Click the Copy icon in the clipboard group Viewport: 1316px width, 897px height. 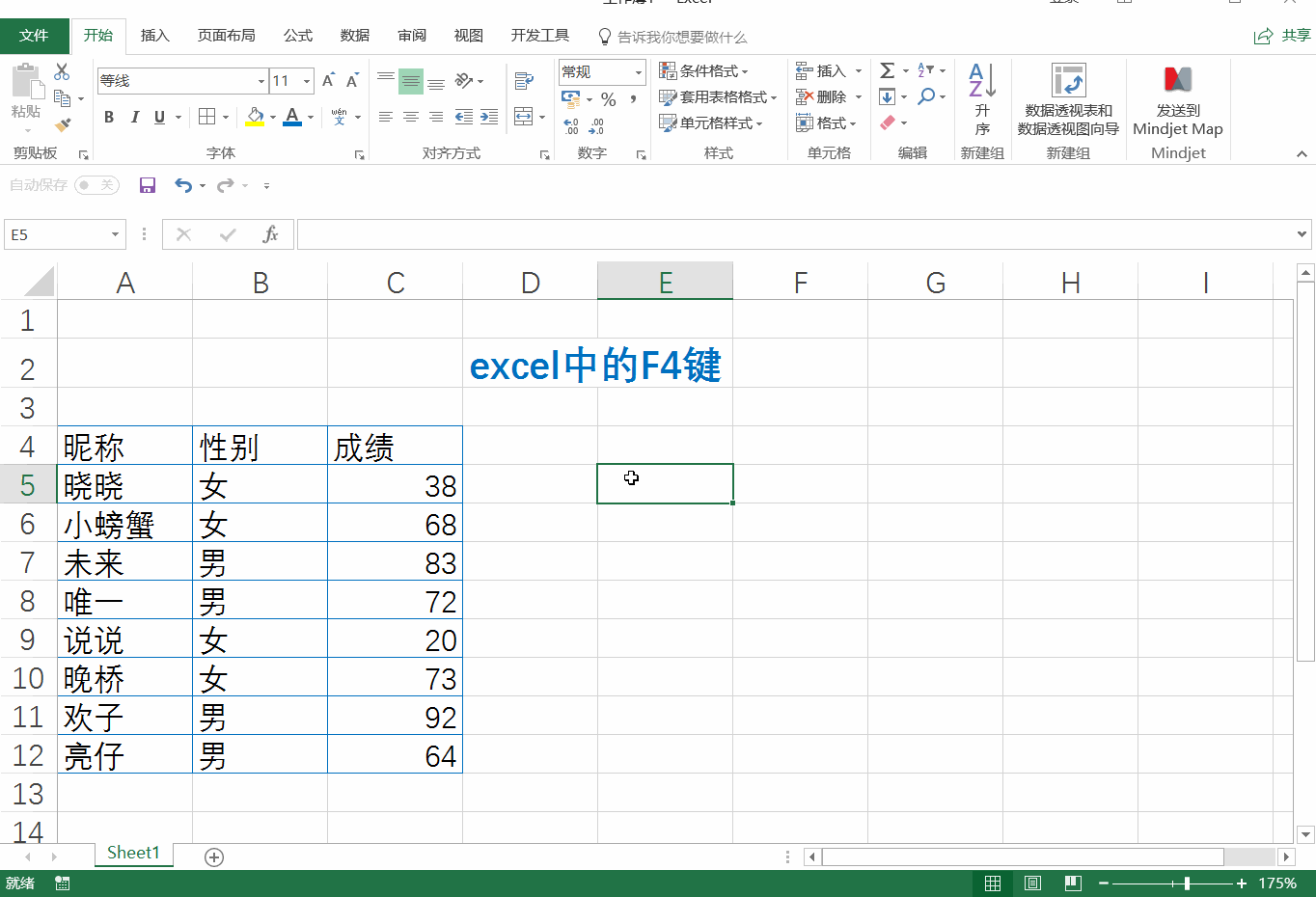(x=63, y=98)
